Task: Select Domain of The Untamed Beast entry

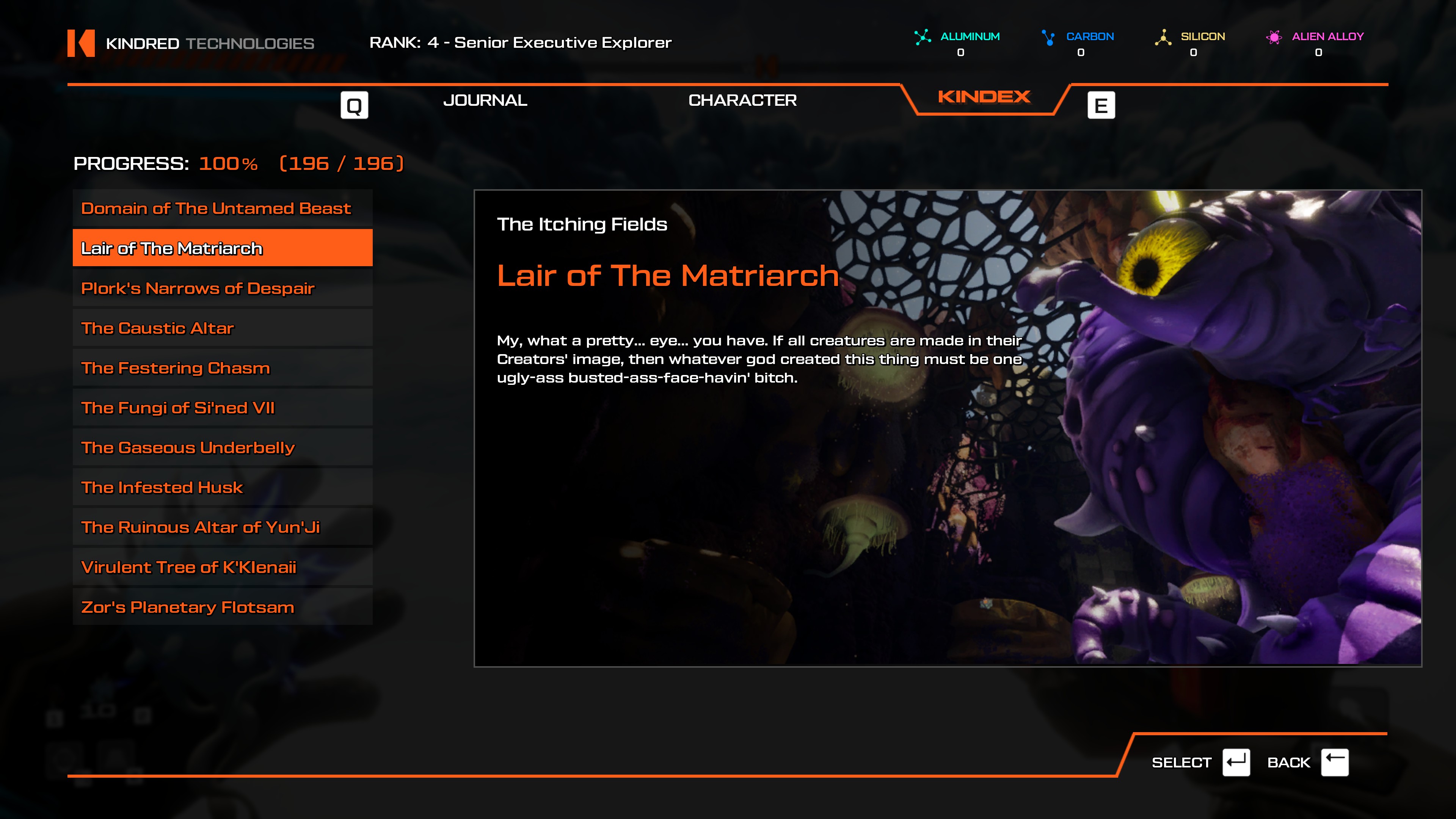Action: tap(223, 208)
